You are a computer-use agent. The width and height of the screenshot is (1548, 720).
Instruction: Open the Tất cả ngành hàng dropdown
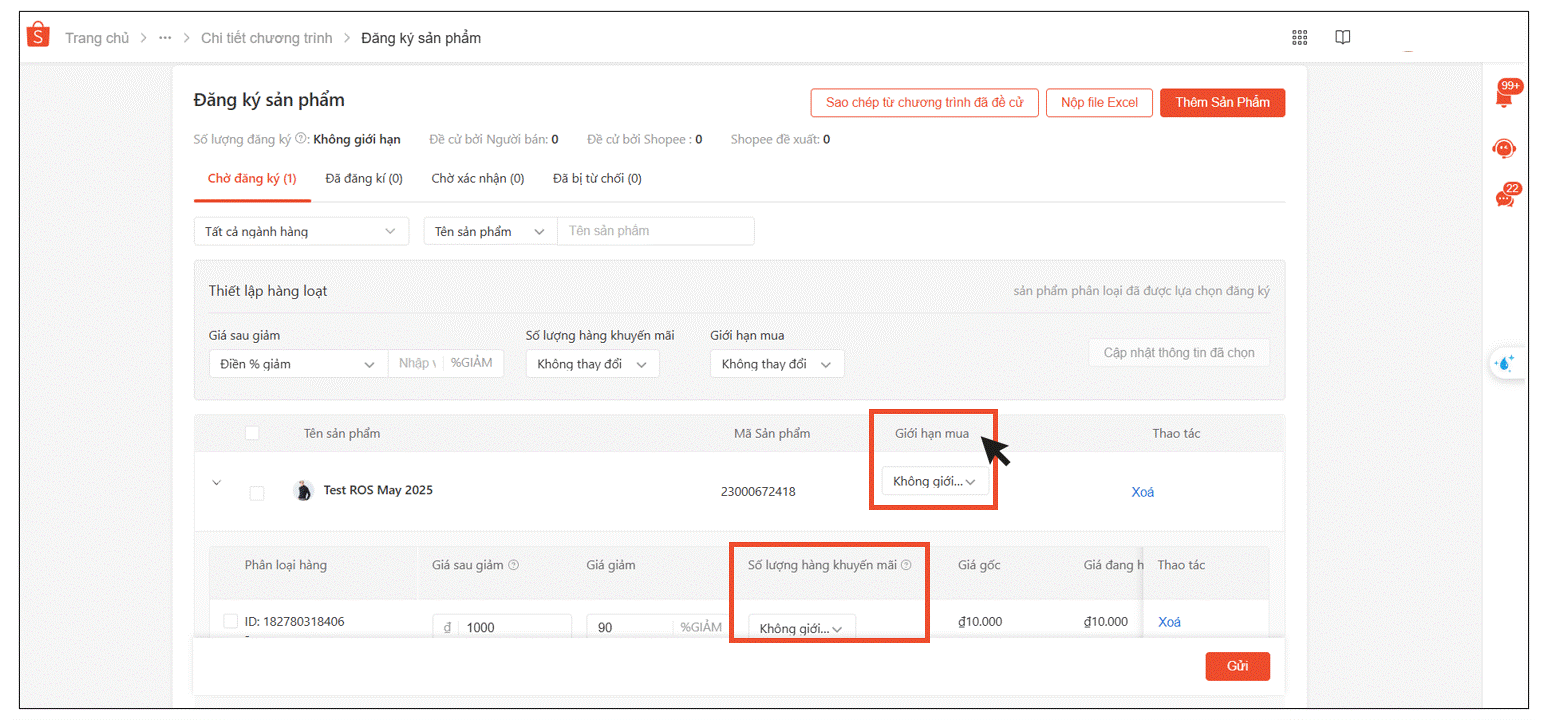pos(301,231)
